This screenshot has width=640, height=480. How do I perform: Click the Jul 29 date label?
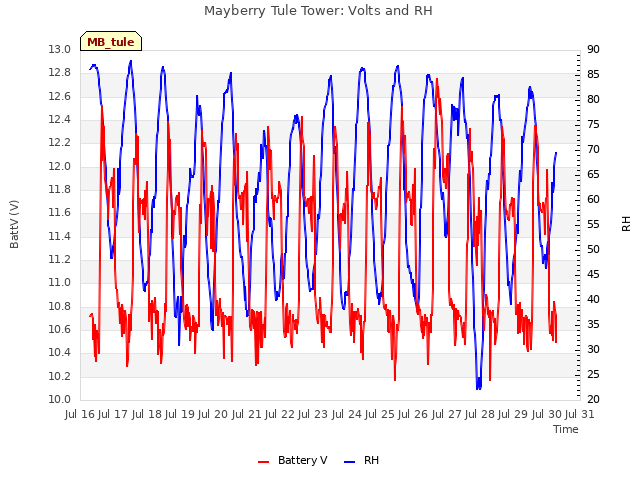(x=513, y=414)
